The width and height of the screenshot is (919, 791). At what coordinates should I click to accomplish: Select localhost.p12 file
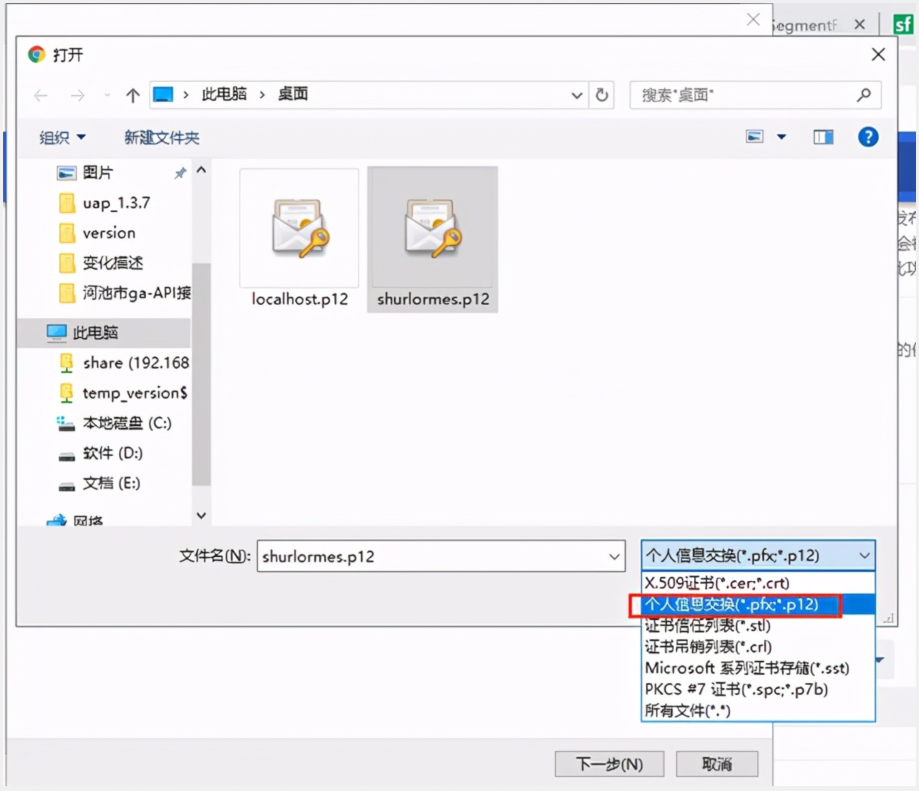[x=299, y=238]
